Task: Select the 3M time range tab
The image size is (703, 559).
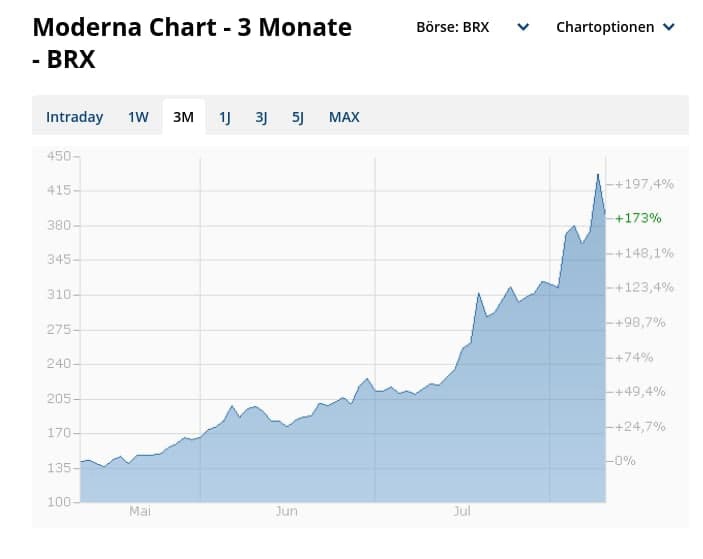Action: coord(183,117)
